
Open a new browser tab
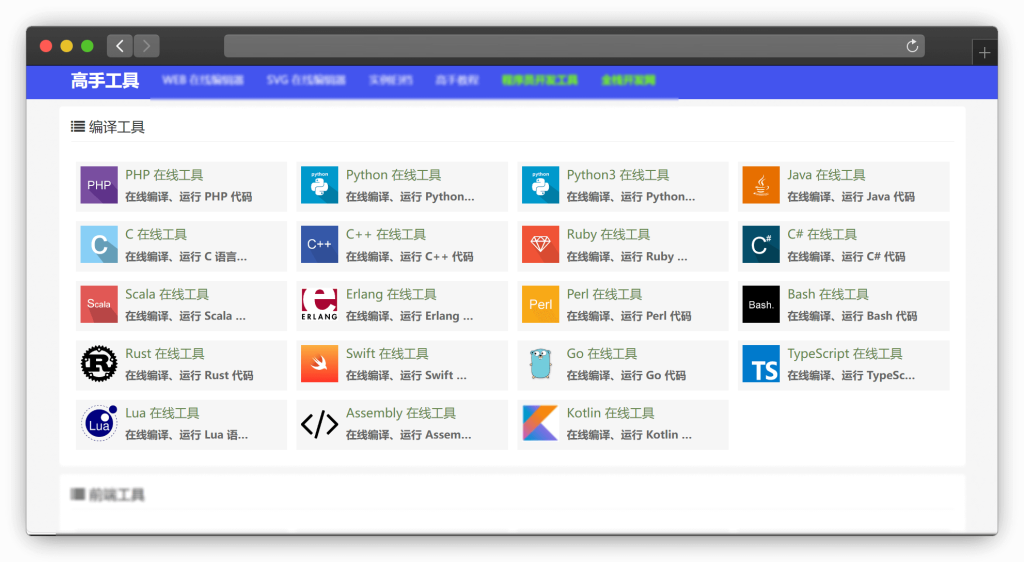[x=985, y=53]
